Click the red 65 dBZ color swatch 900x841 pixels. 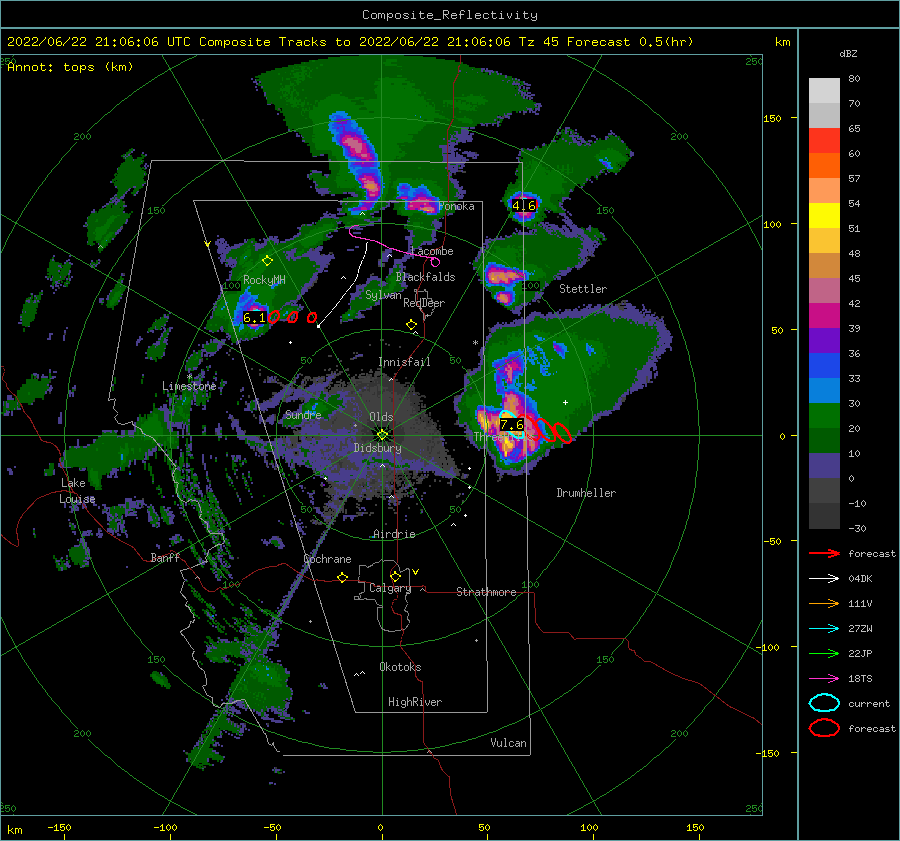825,141
